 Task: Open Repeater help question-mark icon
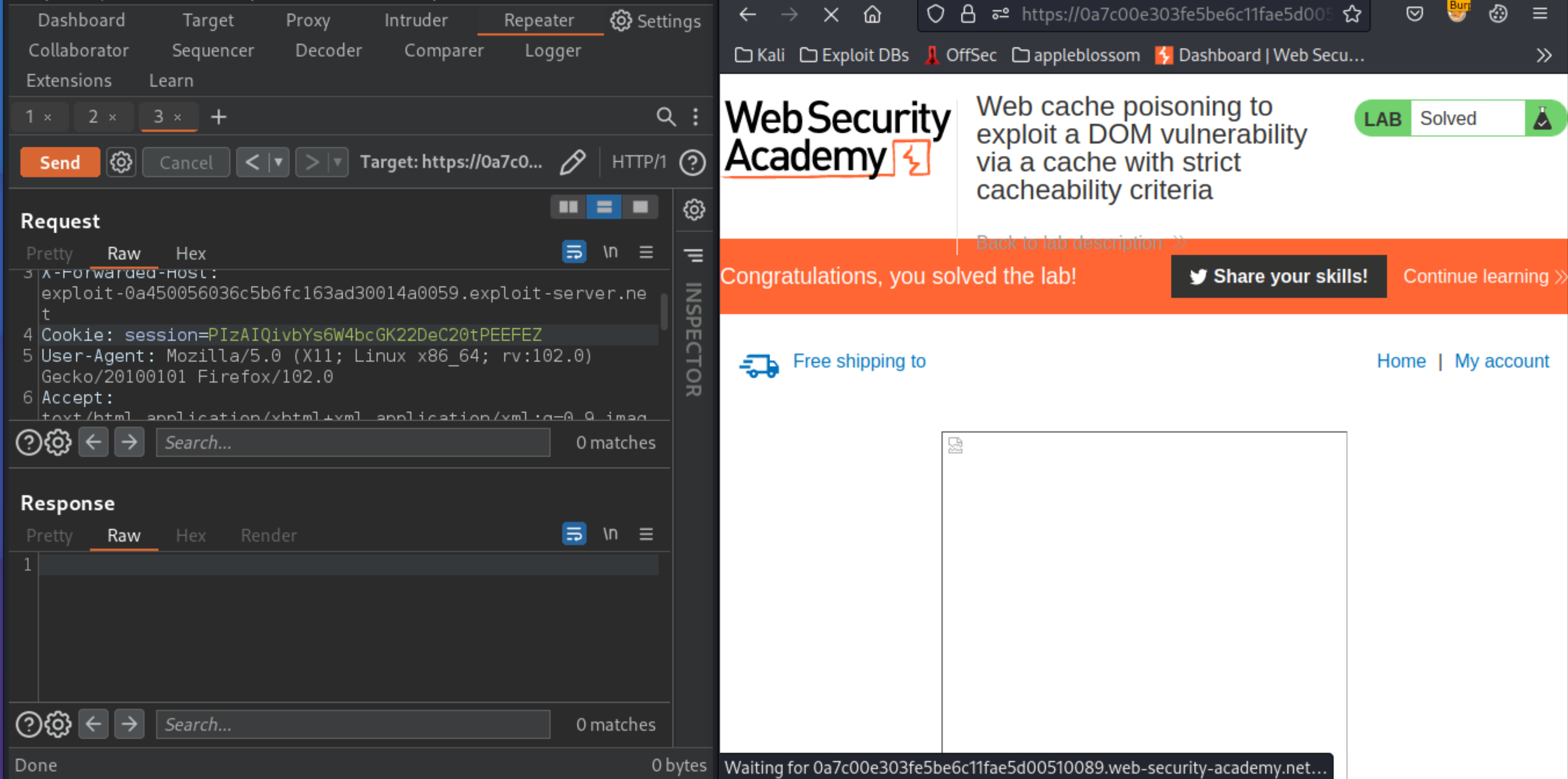(692, 163)
